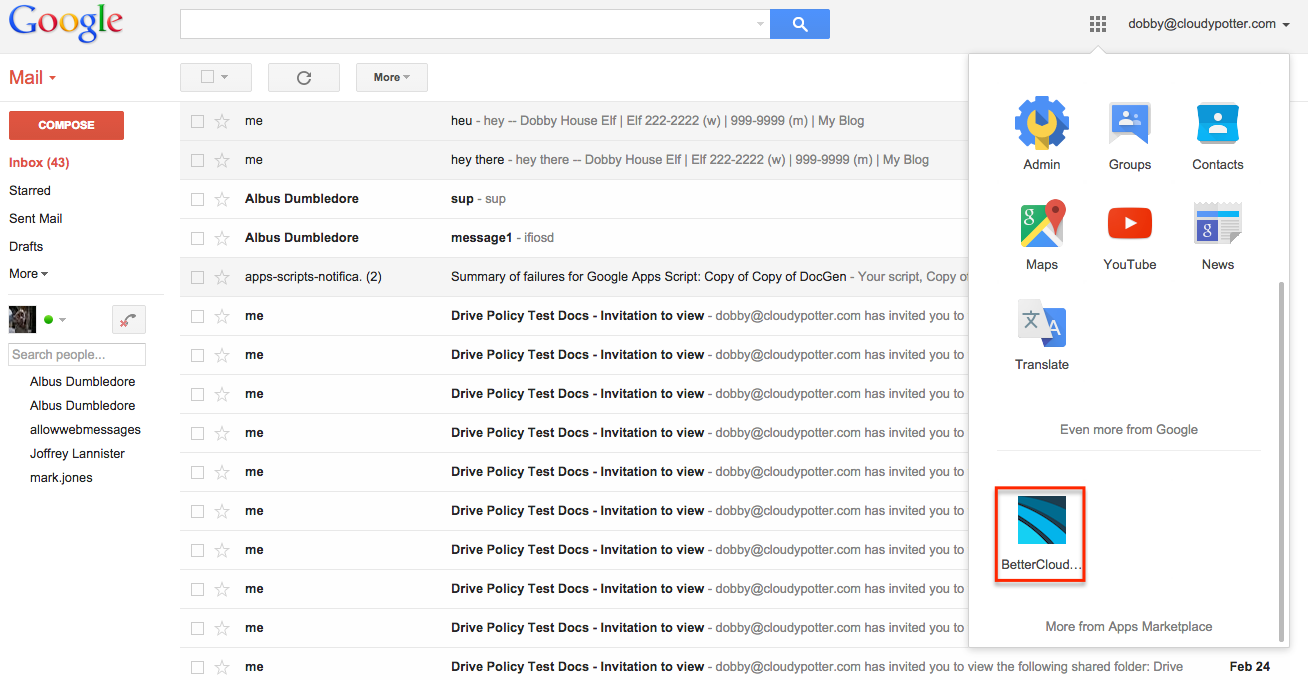Click the 'Feb 24' date on last email
1308x680 pixels.
point(1250,667)
